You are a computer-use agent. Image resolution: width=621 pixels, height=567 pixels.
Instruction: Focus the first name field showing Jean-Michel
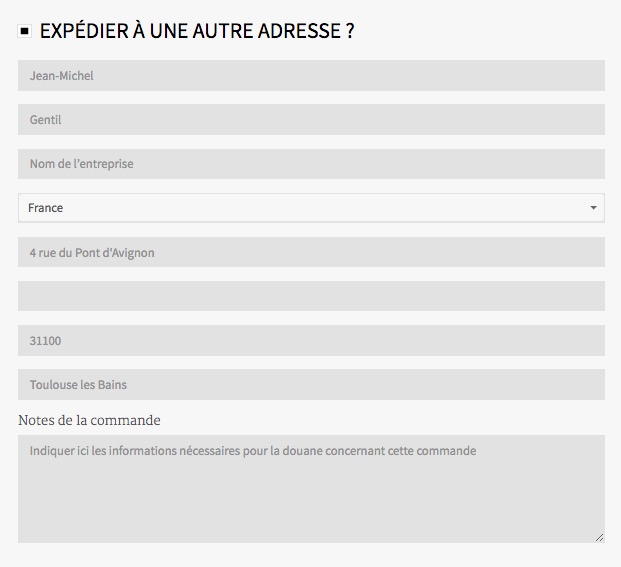coord(311,75)
